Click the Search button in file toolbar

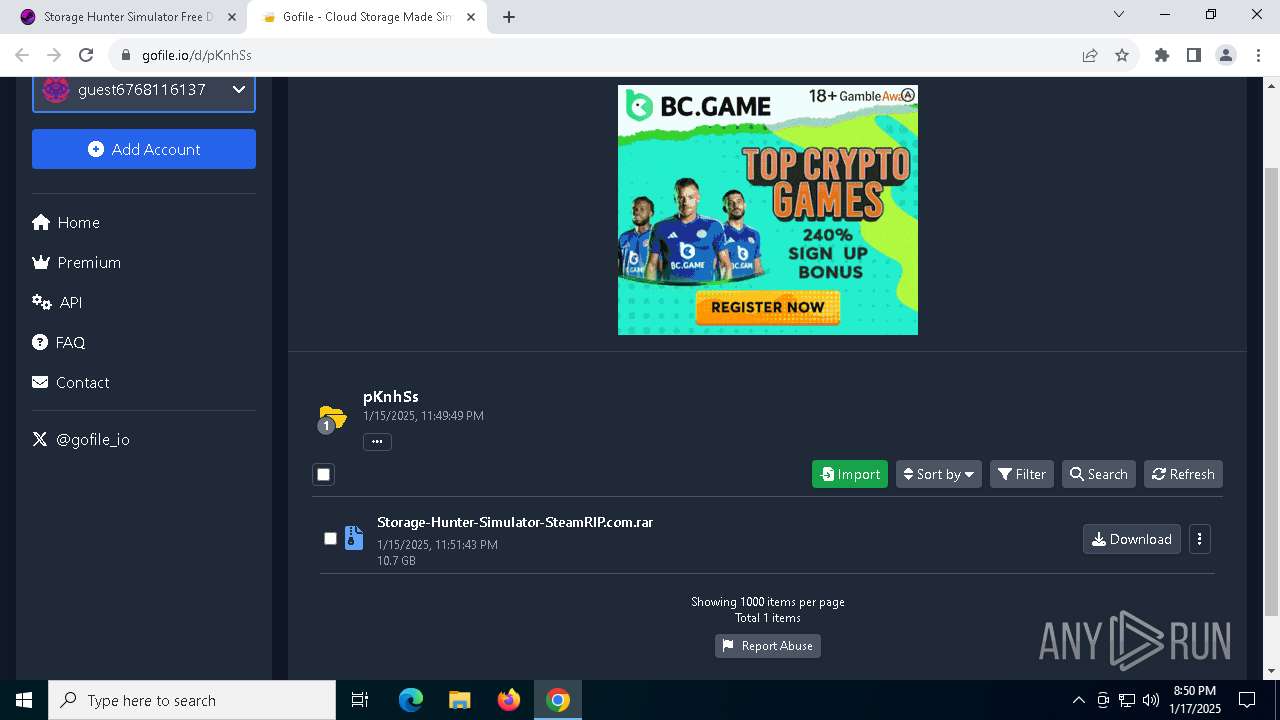tap(1099, 474)
